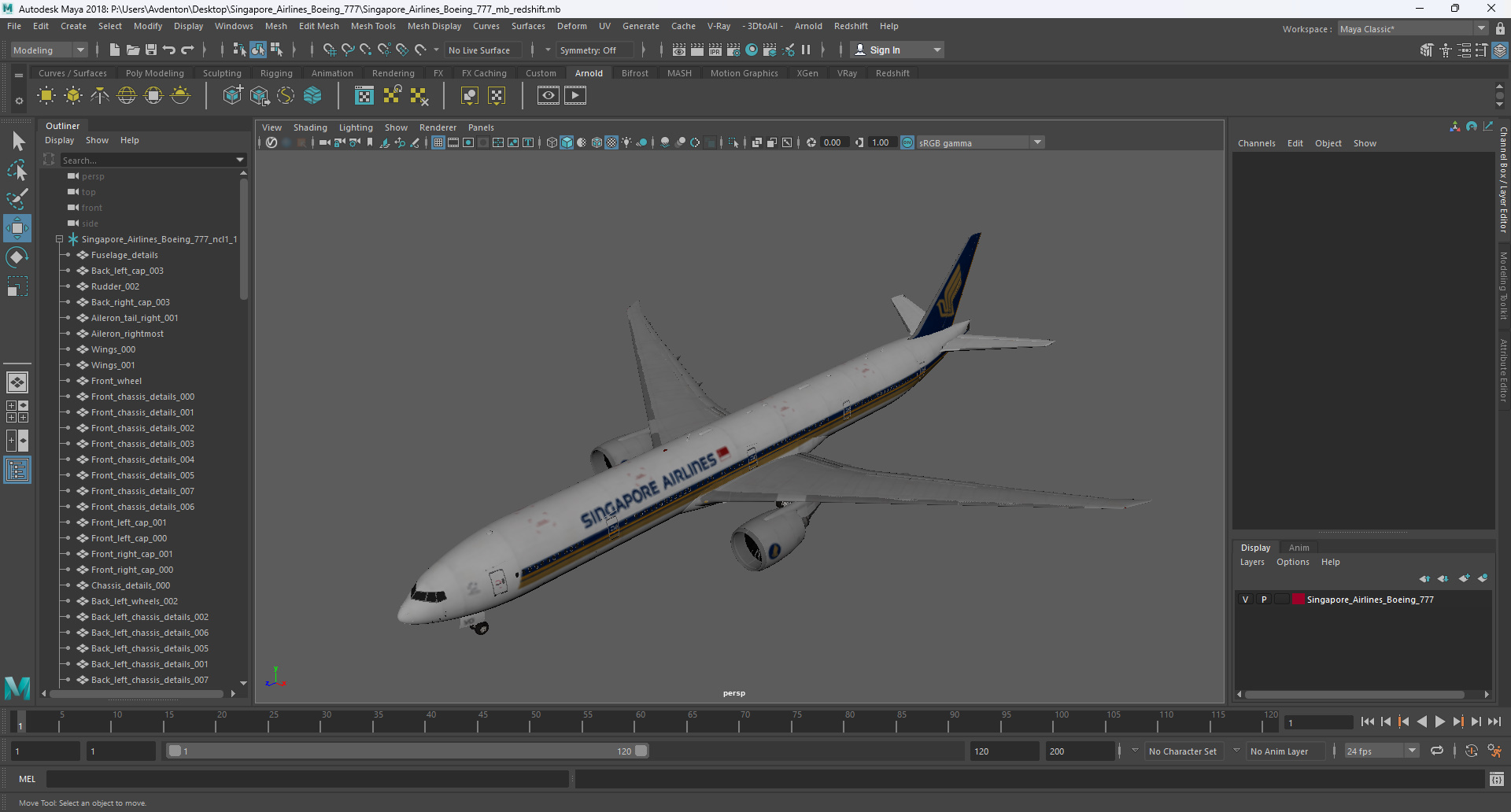Click the range slider left handle
Viewport: 1511px width, 812px height.
175,751
